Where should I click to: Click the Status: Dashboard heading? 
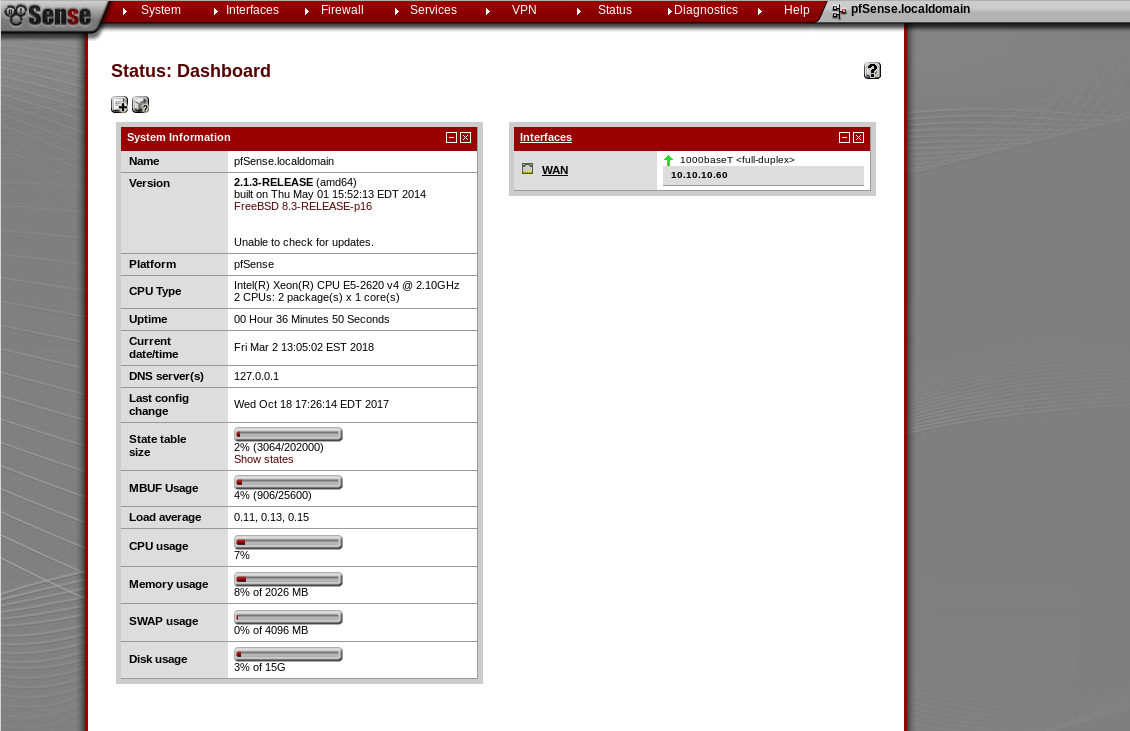coord(191,71)
